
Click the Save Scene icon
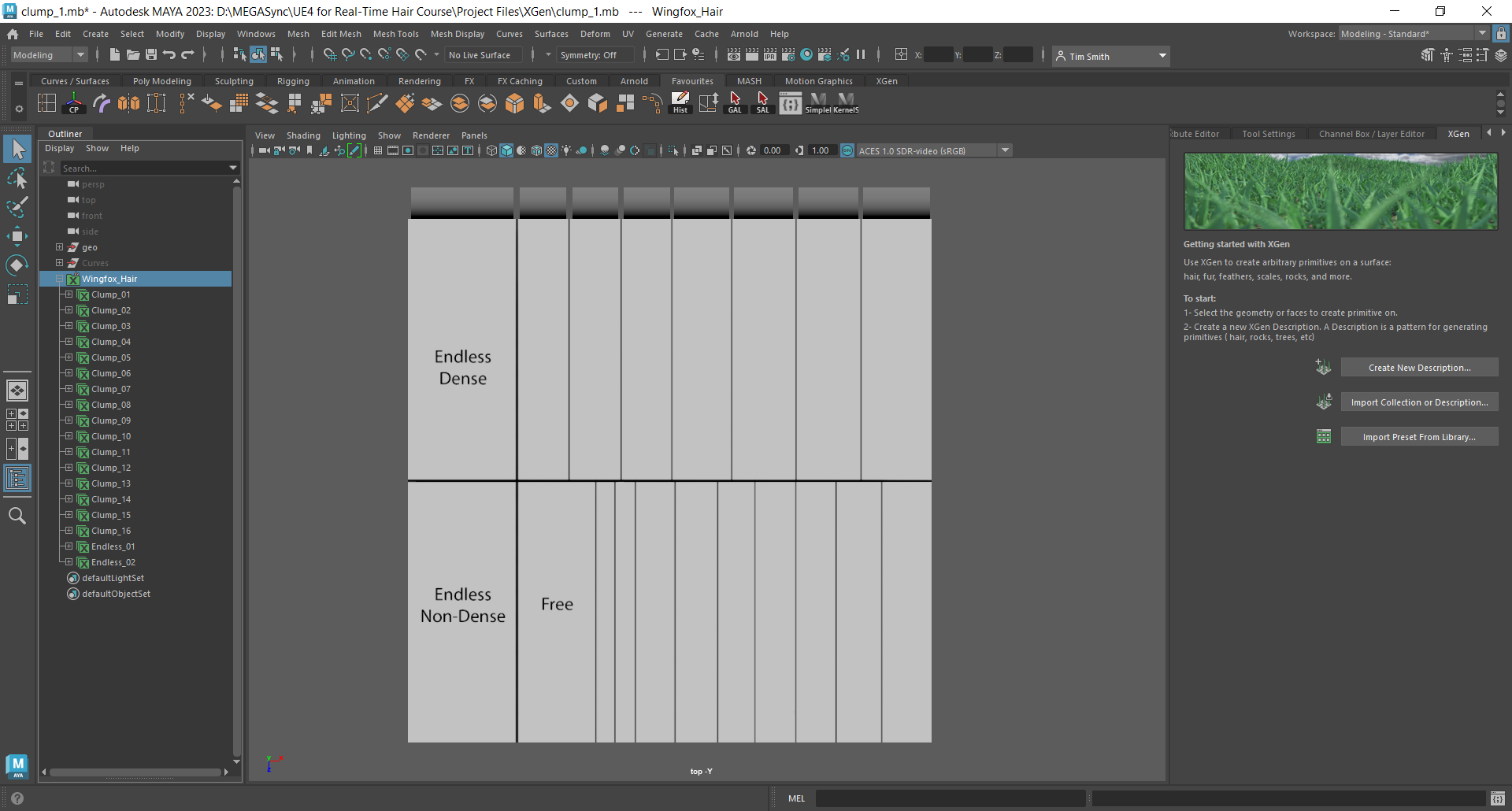[151, 54]
